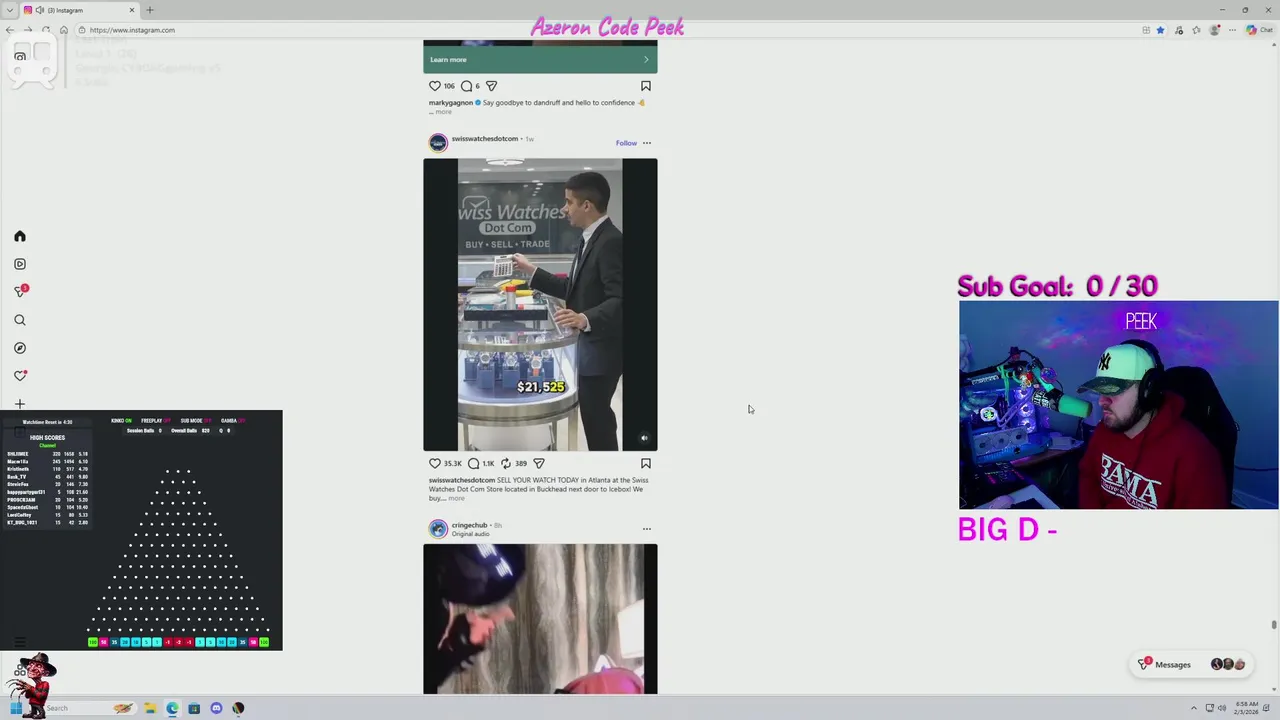Open the Favorites list icon in toolbar
1280x720 pixels.
pyautogui.click(x=1196, y=30)
